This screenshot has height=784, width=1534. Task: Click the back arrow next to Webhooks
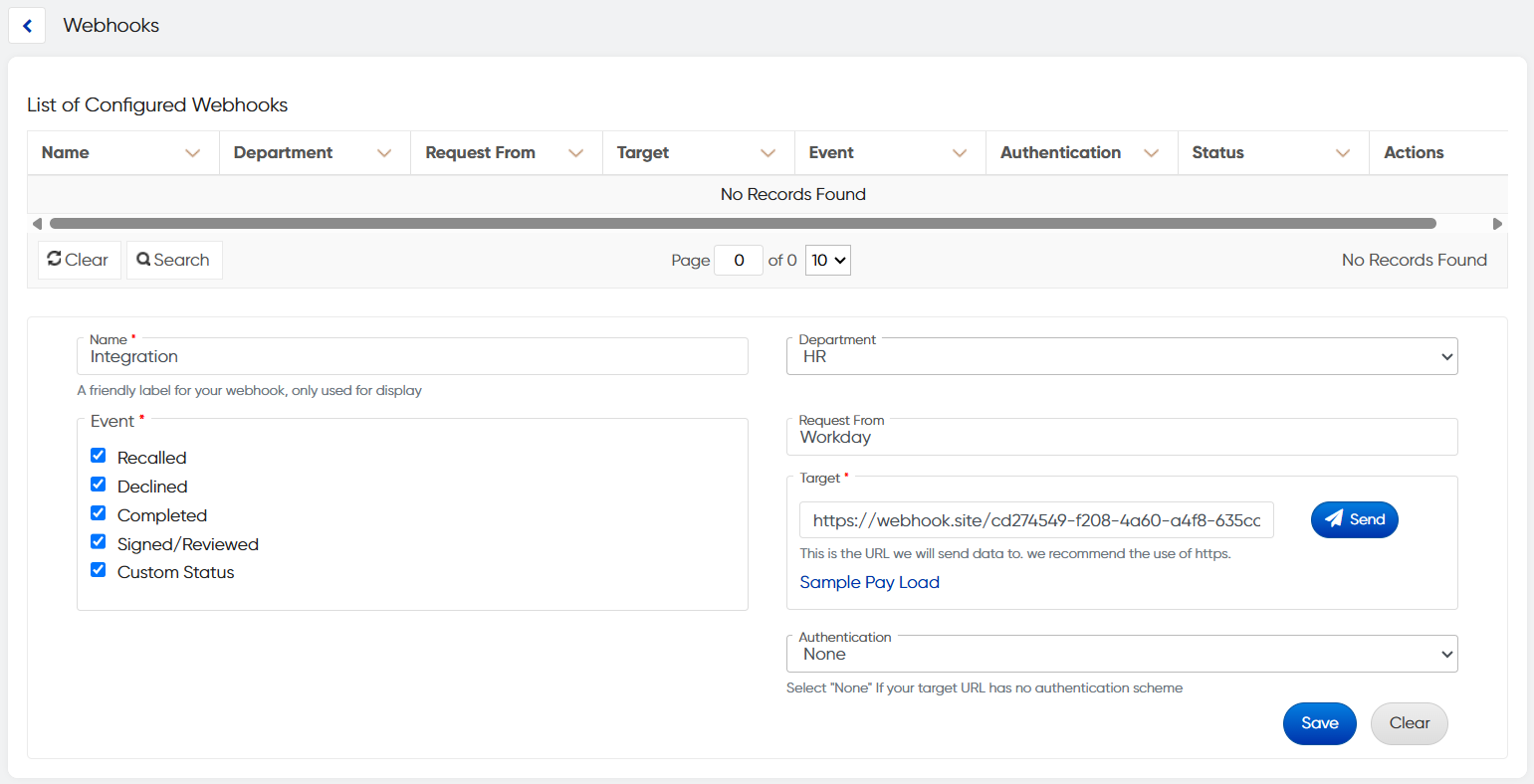27,26
